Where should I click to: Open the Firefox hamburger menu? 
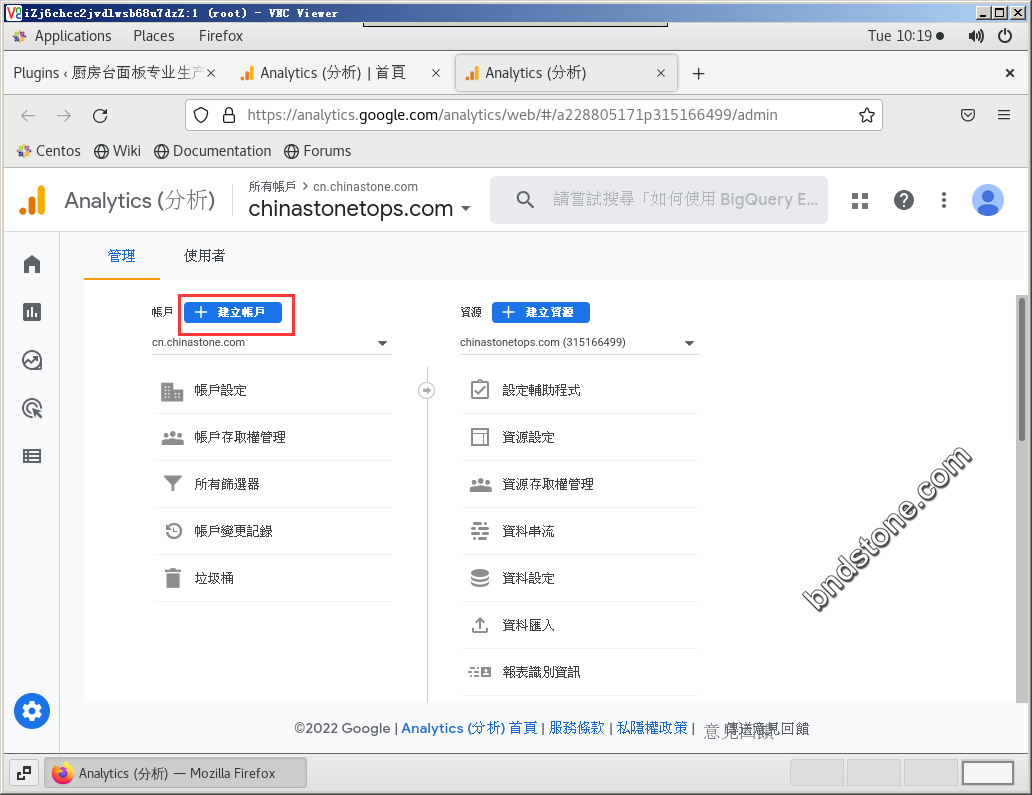pos(1004,115)
